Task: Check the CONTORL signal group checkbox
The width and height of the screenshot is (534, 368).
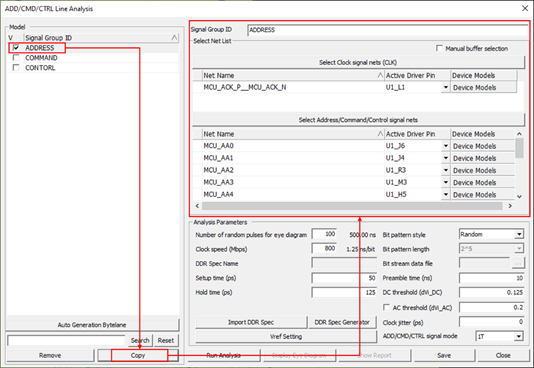Action: point(16,67)
